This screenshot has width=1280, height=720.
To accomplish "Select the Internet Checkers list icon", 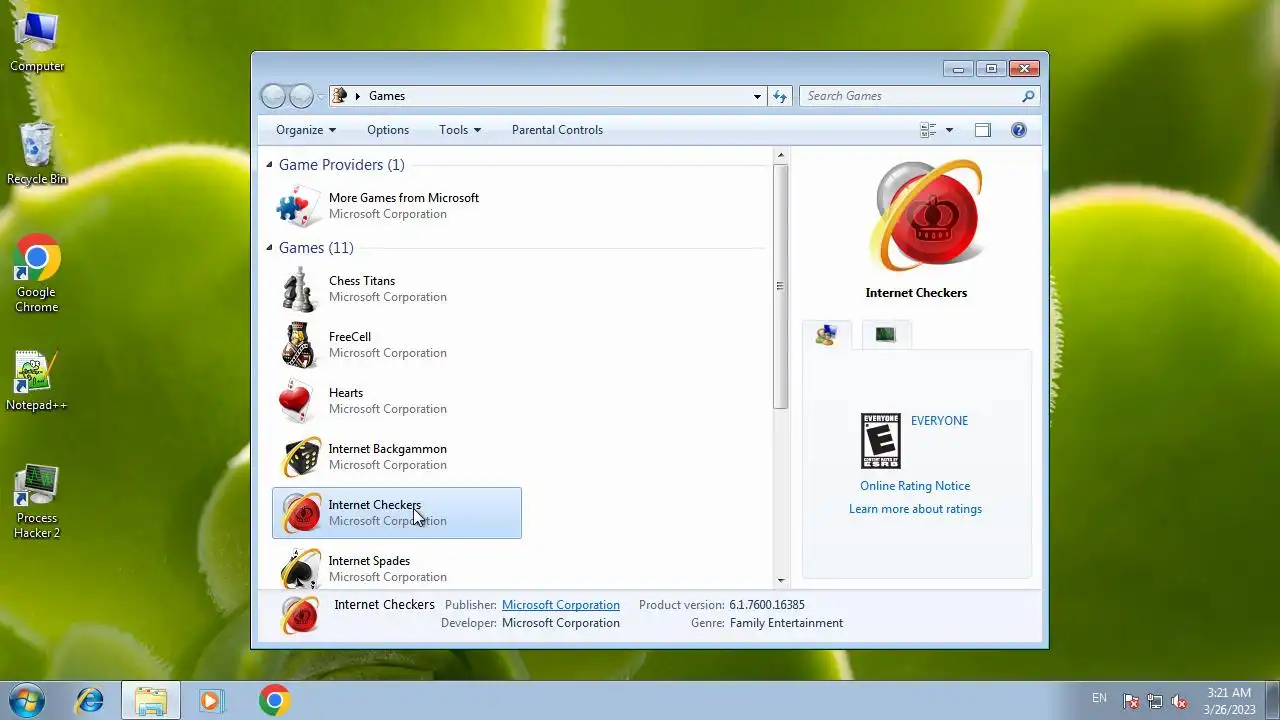I will tap(299, 513).
